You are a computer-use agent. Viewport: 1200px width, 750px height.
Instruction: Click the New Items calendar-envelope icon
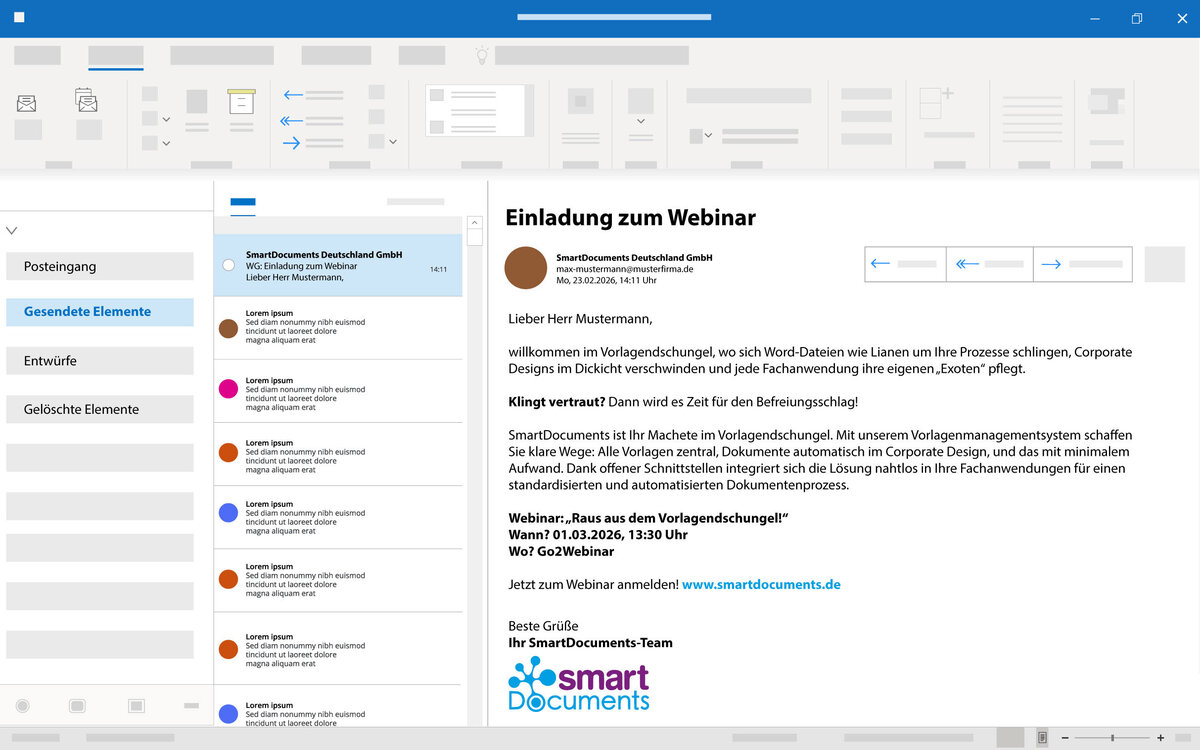tap(87, 101)
